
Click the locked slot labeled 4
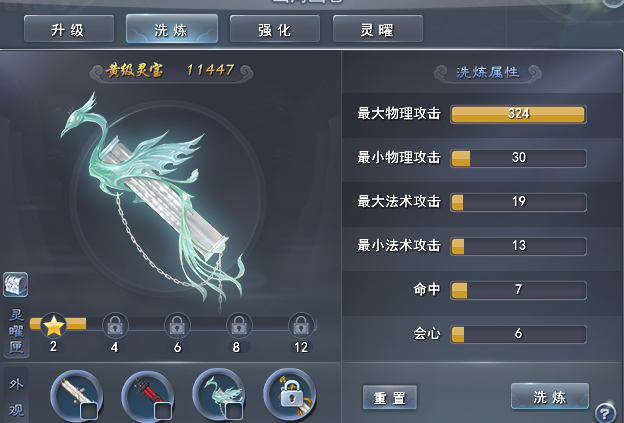(x=115, y=326)
